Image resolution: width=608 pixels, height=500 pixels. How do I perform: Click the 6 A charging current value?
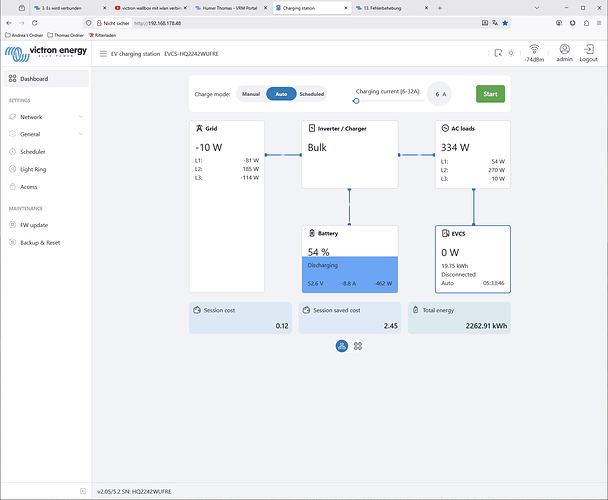pyautogui.click(x=440, y=94)
